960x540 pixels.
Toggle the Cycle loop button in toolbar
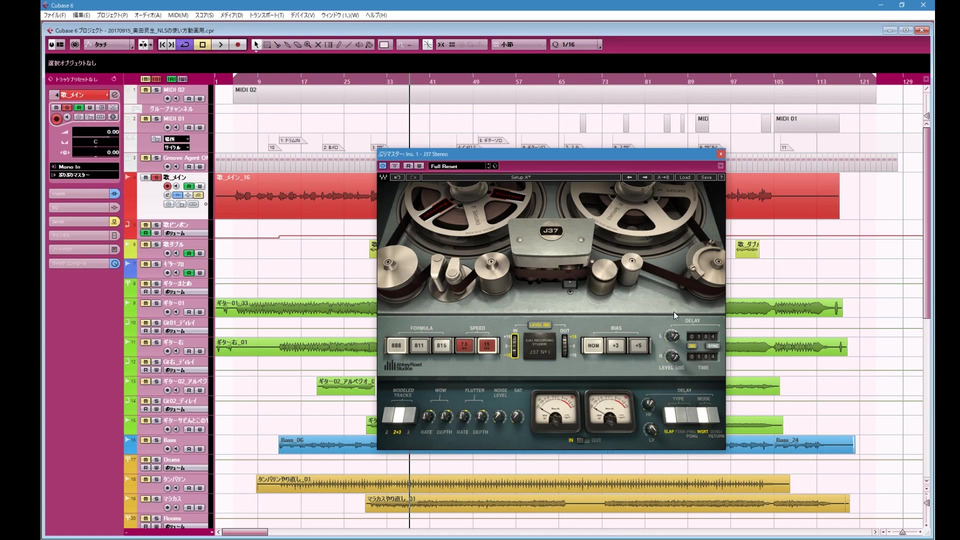(x=186, y=45)
